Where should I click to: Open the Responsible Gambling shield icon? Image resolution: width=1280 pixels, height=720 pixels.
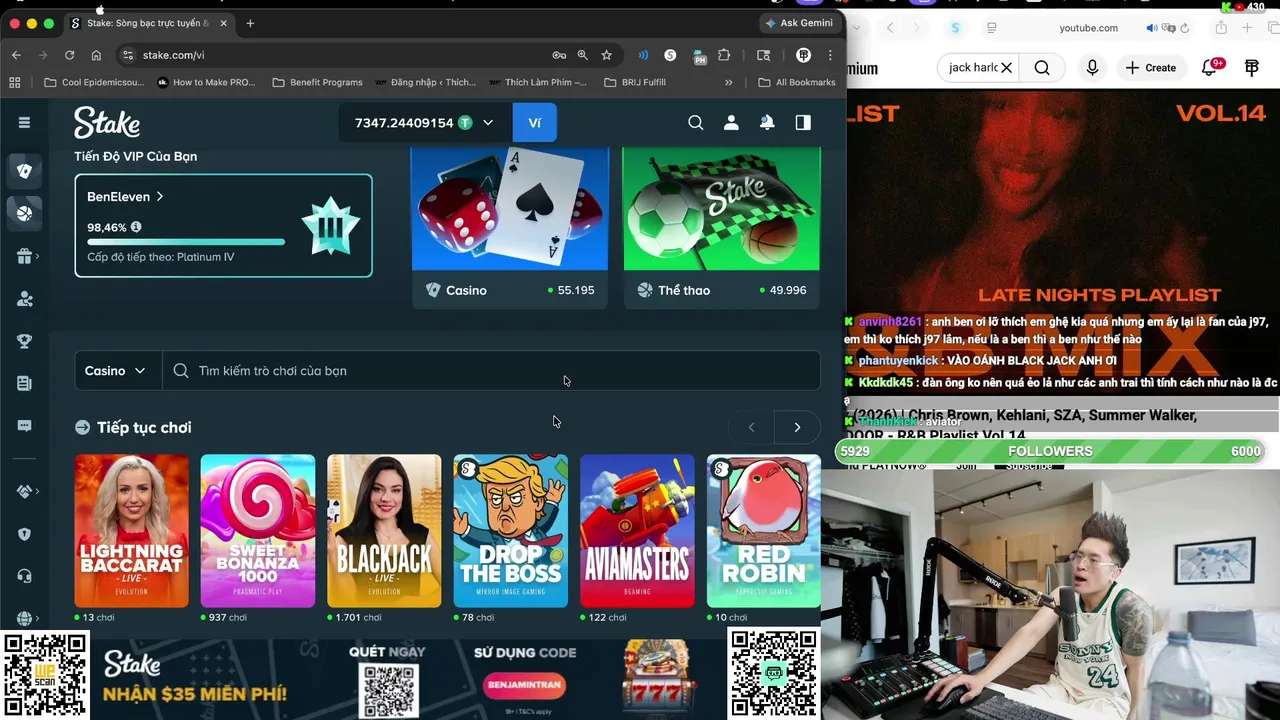(x=25, y=534)
